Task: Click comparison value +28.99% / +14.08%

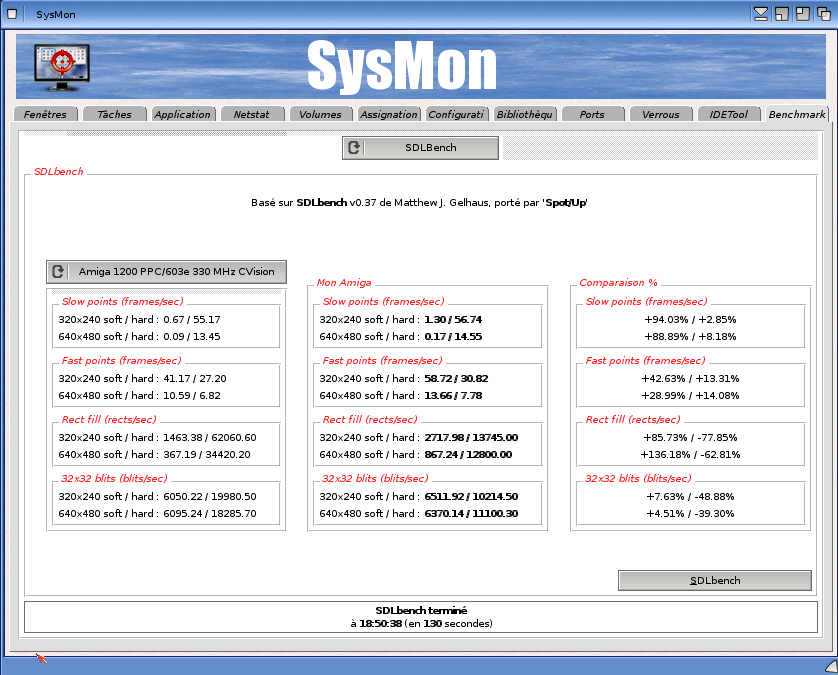Action: (x=690, y=395)
